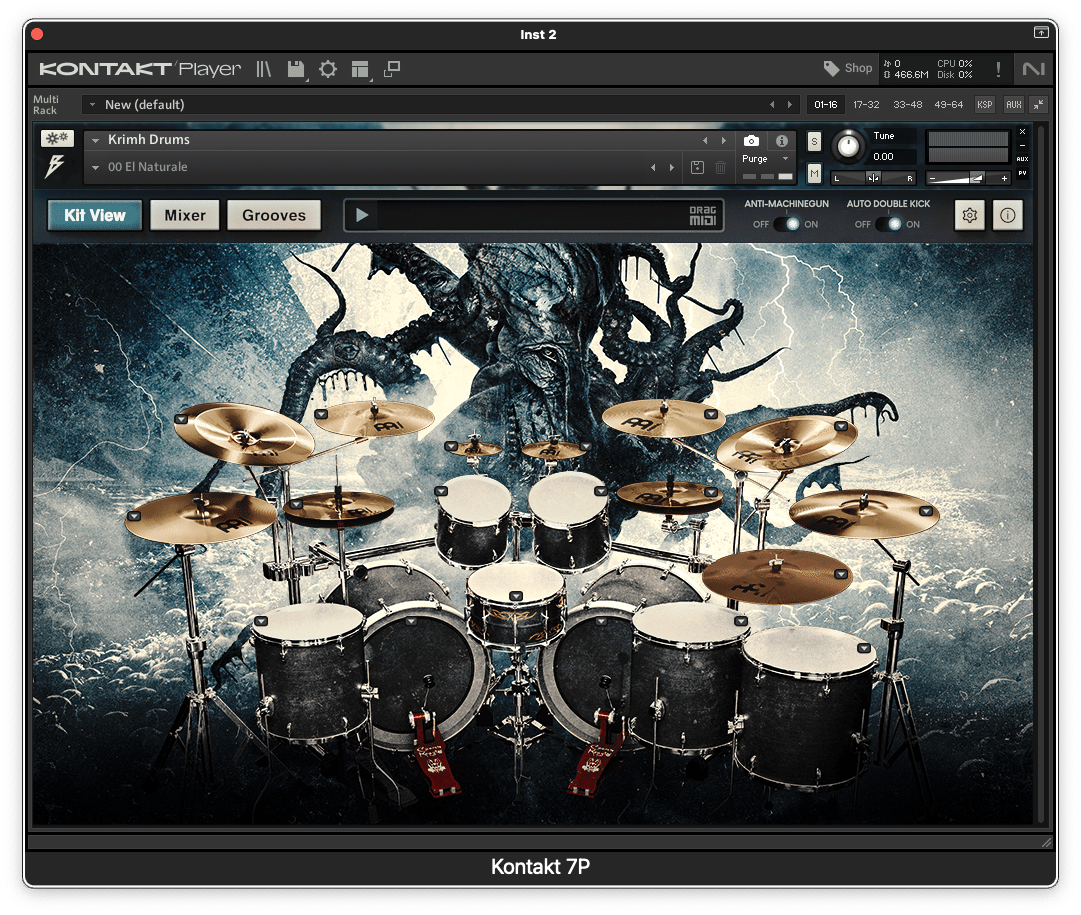
Task: Click the round info button near Auto Double Kick
Action: tap(1007, 216)
